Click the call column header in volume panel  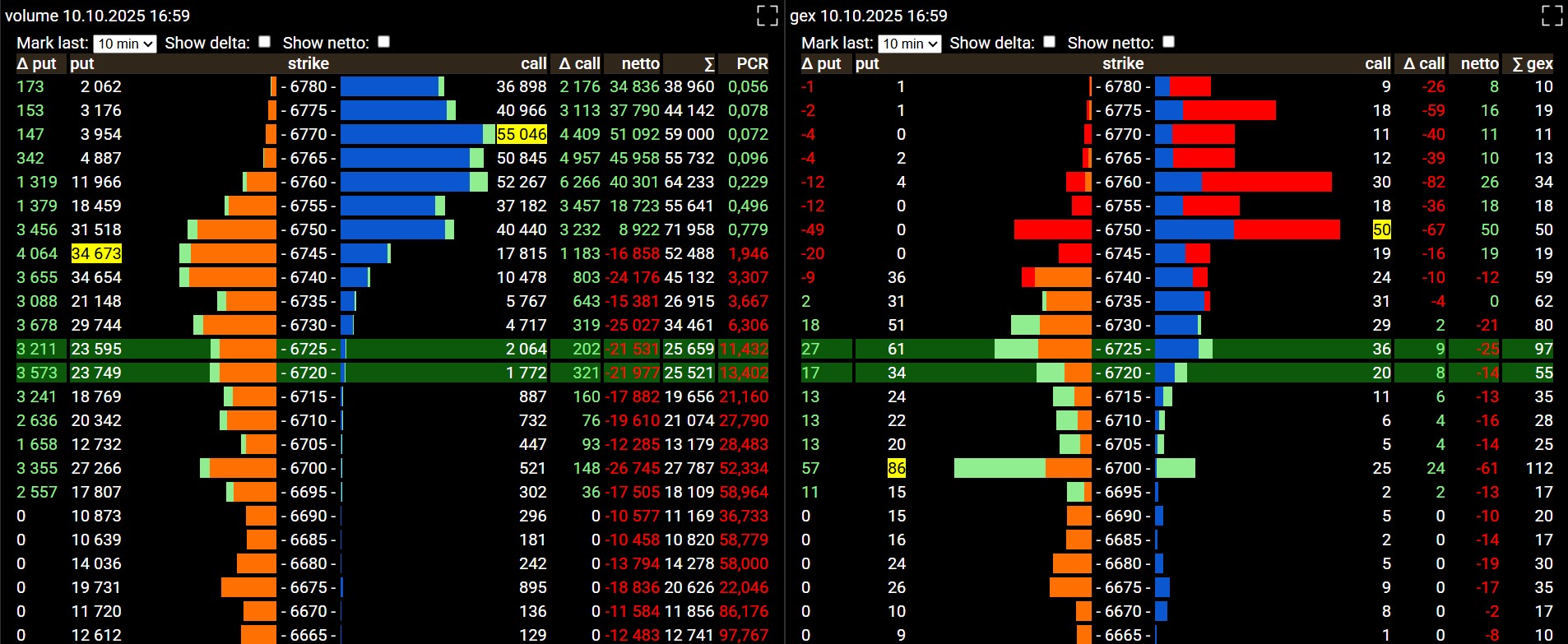click(533, 63)
